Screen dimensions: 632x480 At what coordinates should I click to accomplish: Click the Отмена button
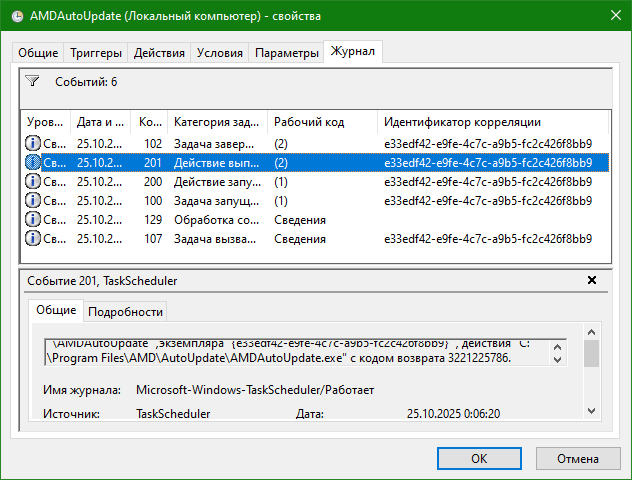[578, 458]
